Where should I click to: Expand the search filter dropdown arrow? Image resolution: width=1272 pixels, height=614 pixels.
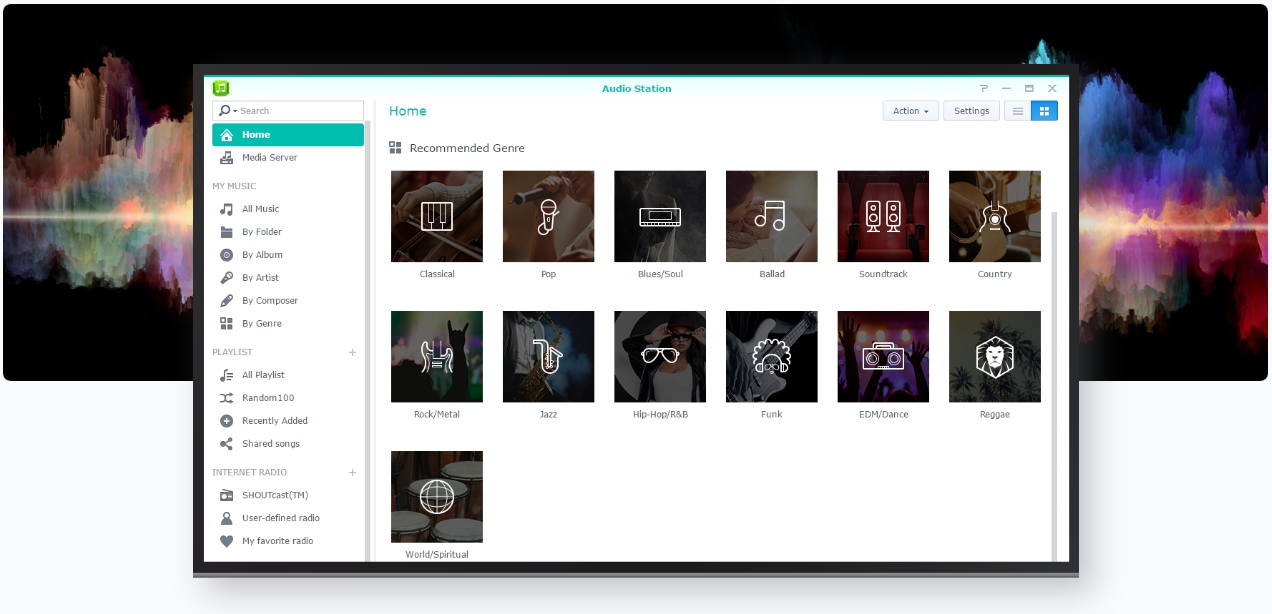pos(236,111)
